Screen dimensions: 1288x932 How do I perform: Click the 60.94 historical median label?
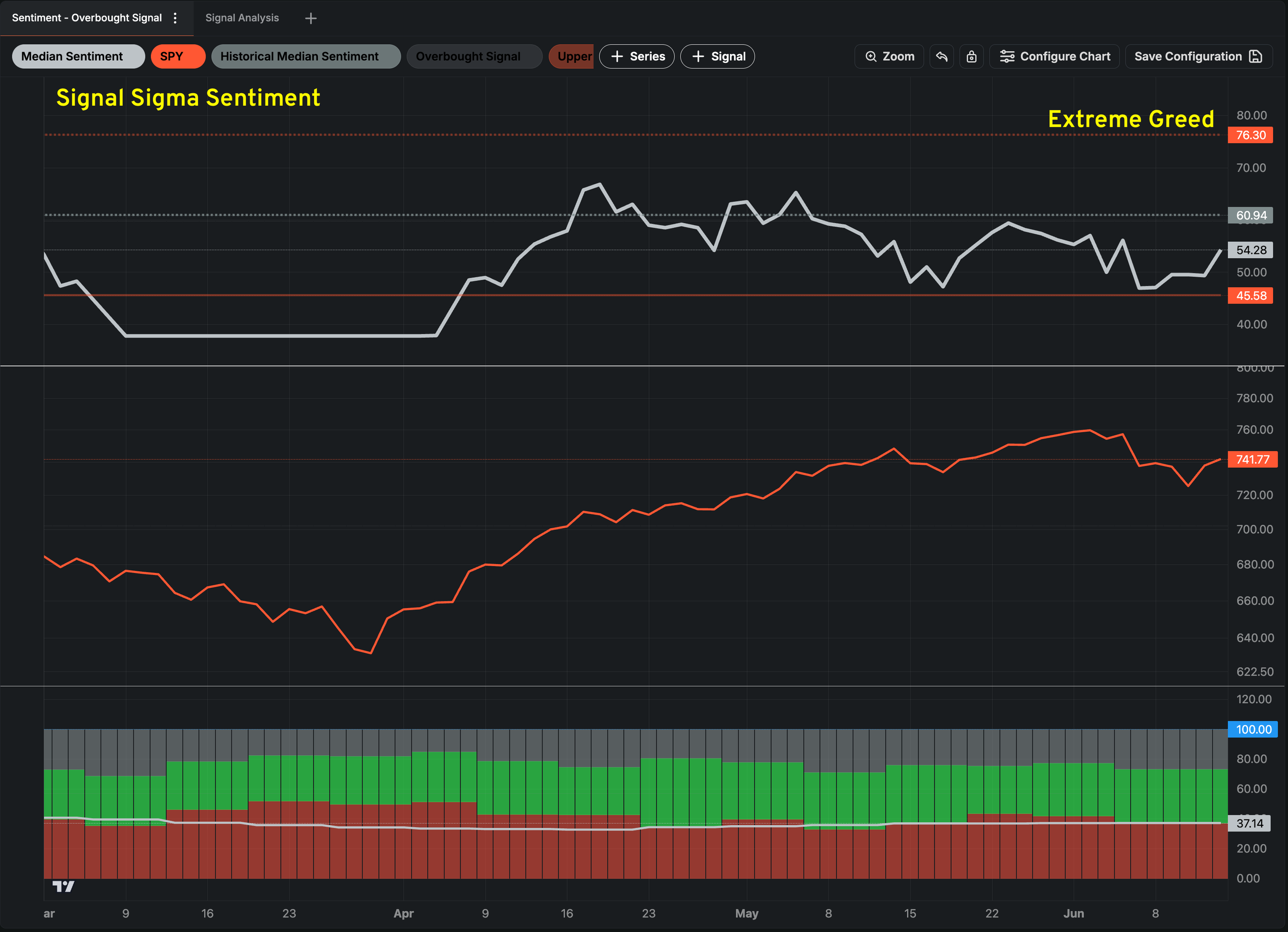click(x=1250, y=215)
